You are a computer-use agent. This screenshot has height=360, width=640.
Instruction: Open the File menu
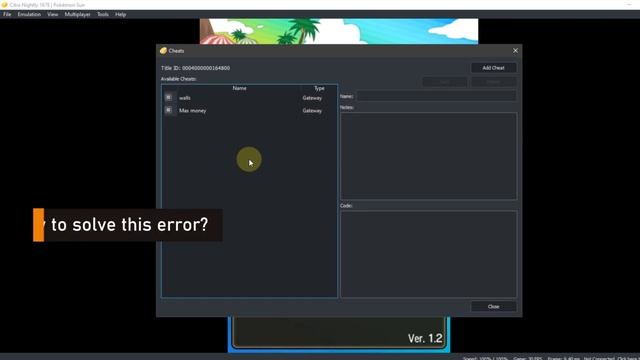(x=7, y=14)
